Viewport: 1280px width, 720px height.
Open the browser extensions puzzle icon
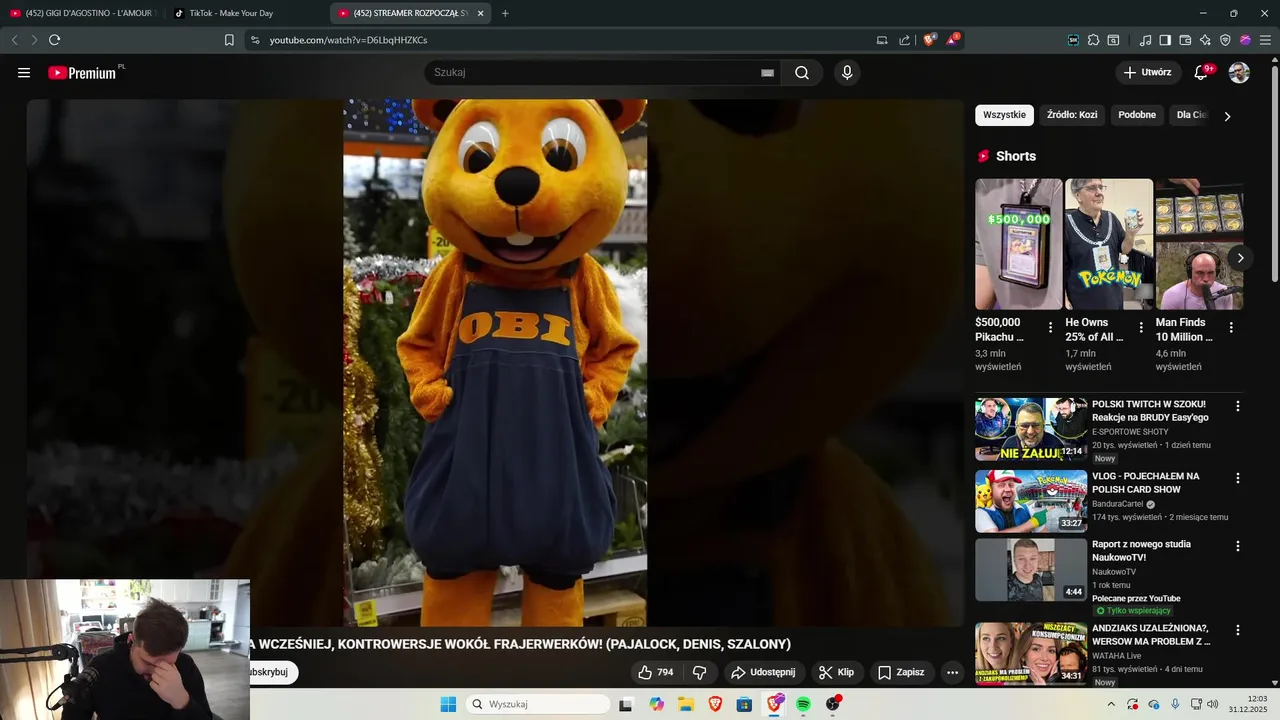tap(1093, 40)
